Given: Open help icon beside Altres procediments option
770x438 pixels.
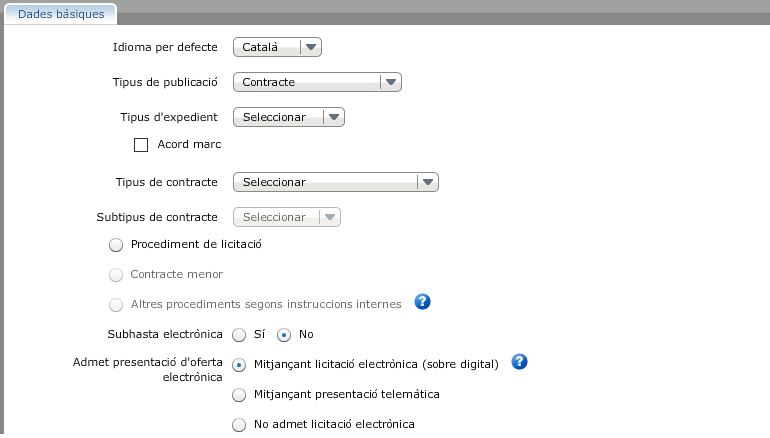Looking at the screenshot, I should pos(422,302).
